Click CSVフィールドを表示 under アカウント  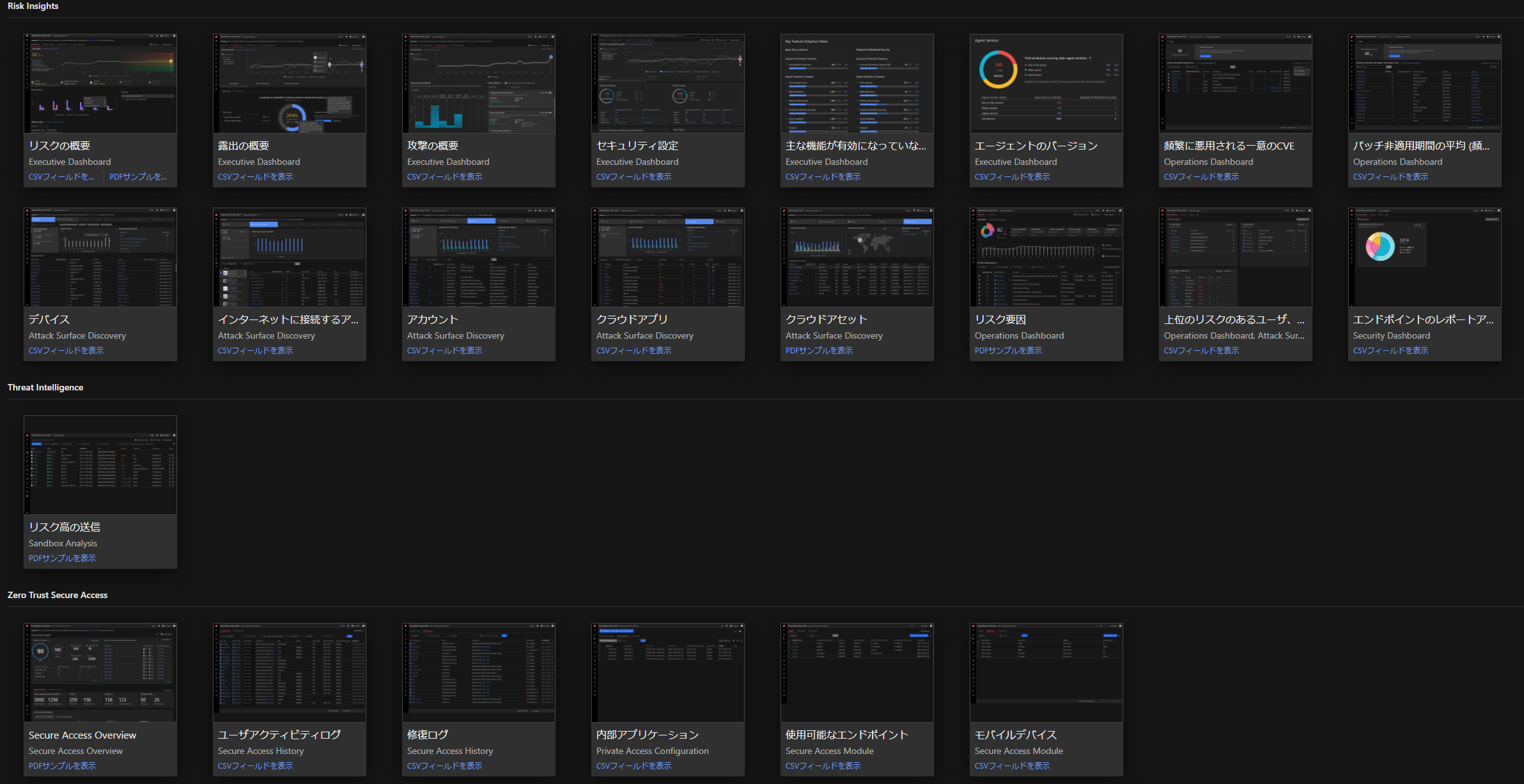pos(444,351)
